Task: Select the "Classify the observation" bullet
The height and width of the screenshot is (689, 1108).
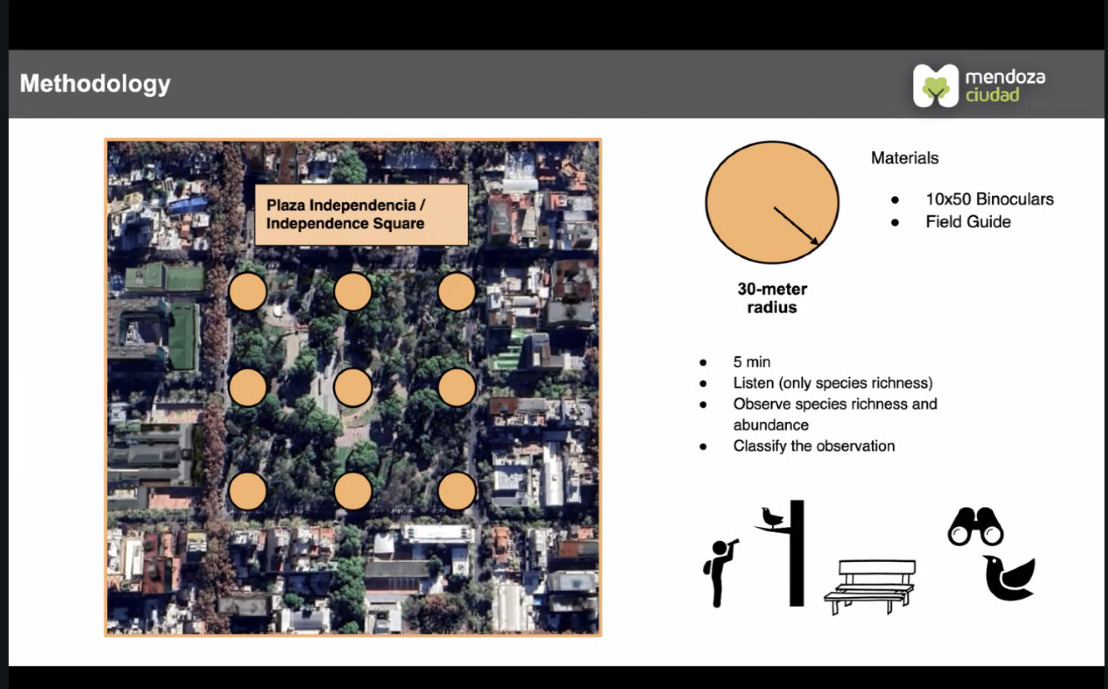Action: point(813,446)
